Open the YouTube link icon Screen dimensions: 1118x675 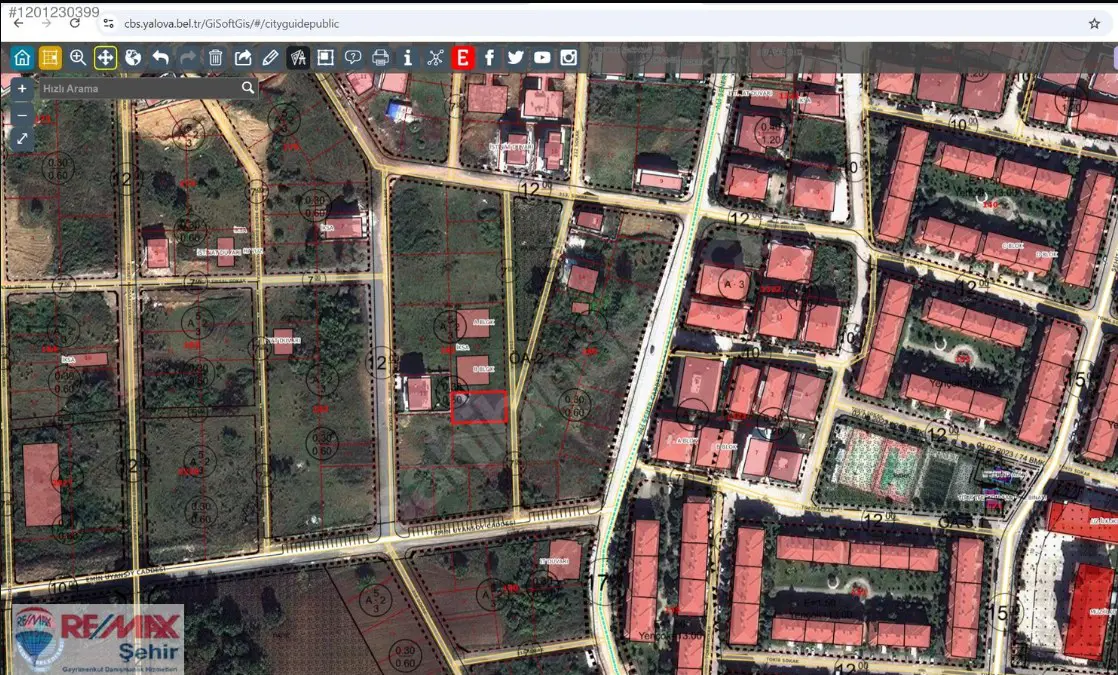tap(542, 58)
